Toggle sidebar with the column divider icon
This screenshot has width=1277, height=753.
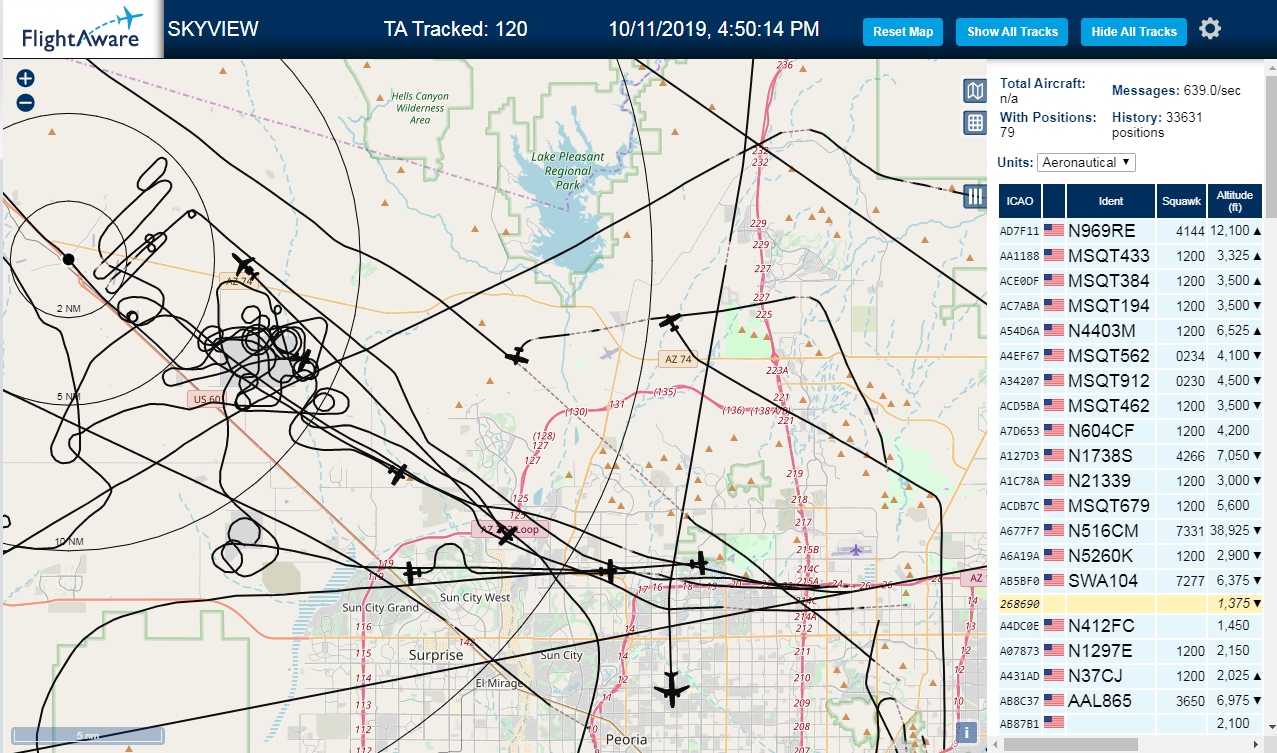point(975,196)
